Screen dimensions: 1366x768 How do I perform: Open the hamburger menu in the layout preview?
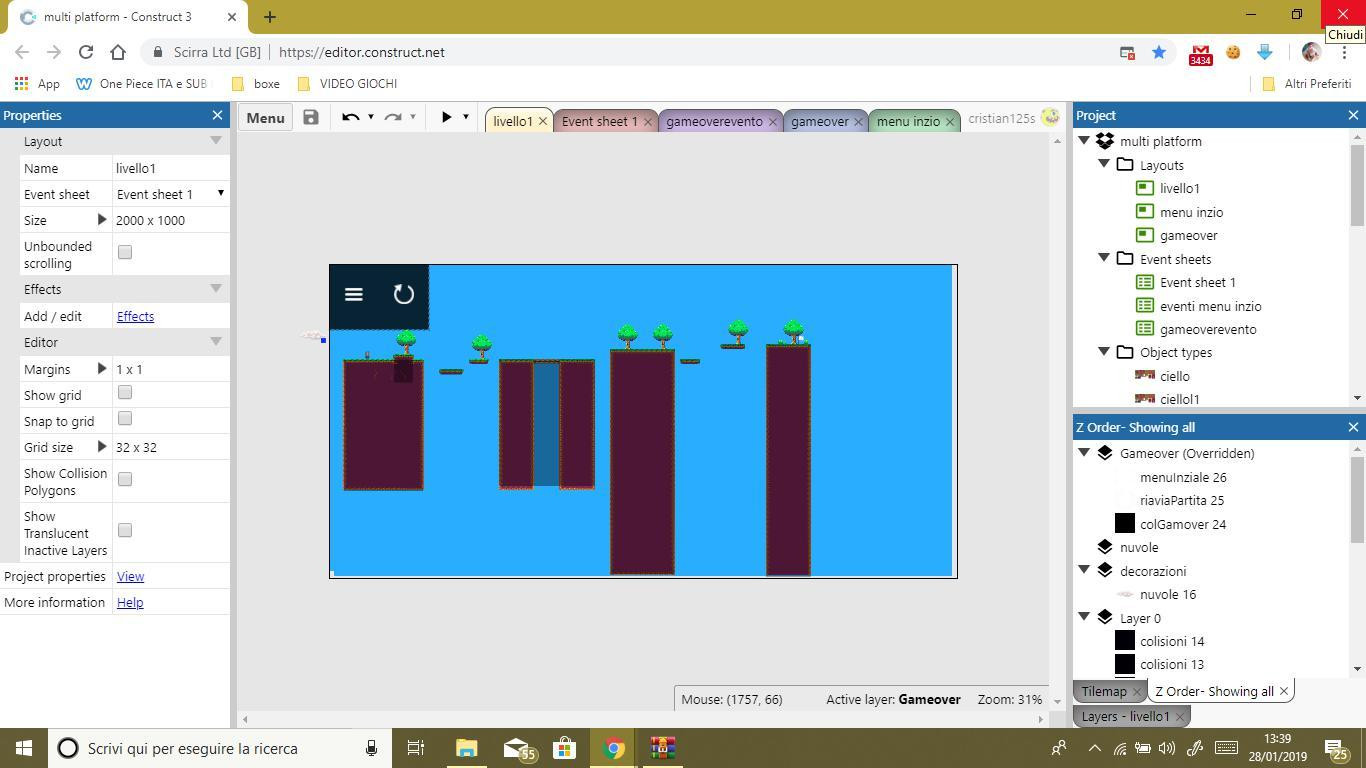353,294
